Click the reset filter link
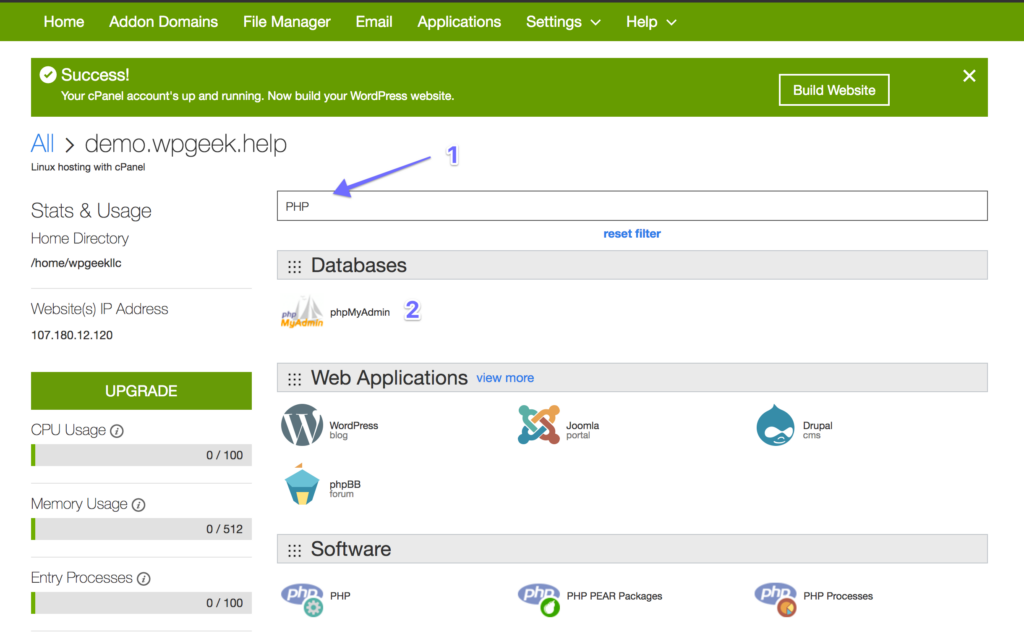Viewport: 1024px width, 639px height. pyautogui.click(x=632, y=234)
